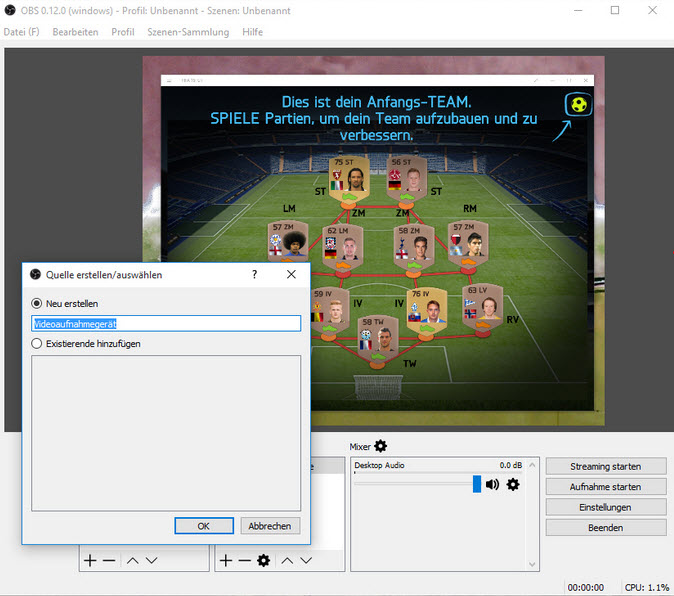Move scene down with arrow icon
This screenshot has height=596, width=674.
coord(151,560)
